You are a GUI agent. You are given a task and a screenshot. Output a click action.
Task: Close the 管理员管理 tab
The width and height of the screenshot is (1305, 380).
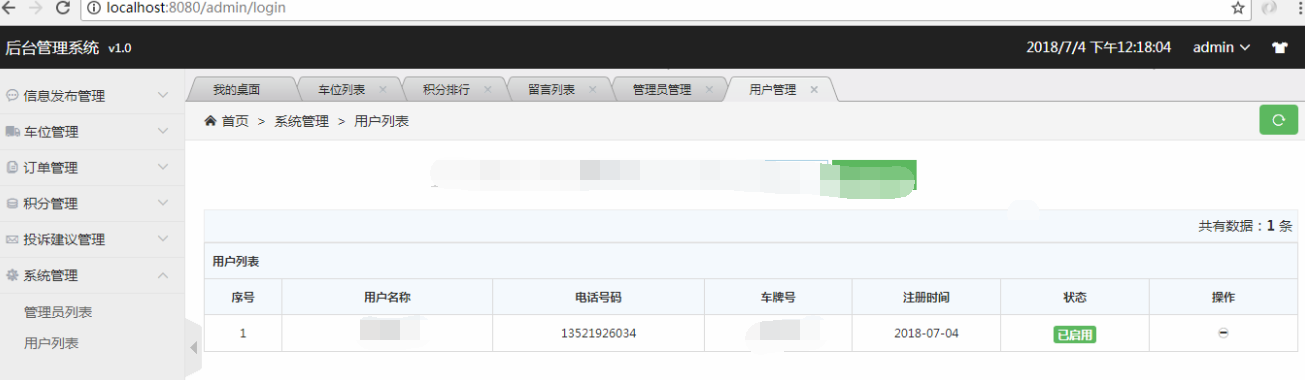[709, 89]
